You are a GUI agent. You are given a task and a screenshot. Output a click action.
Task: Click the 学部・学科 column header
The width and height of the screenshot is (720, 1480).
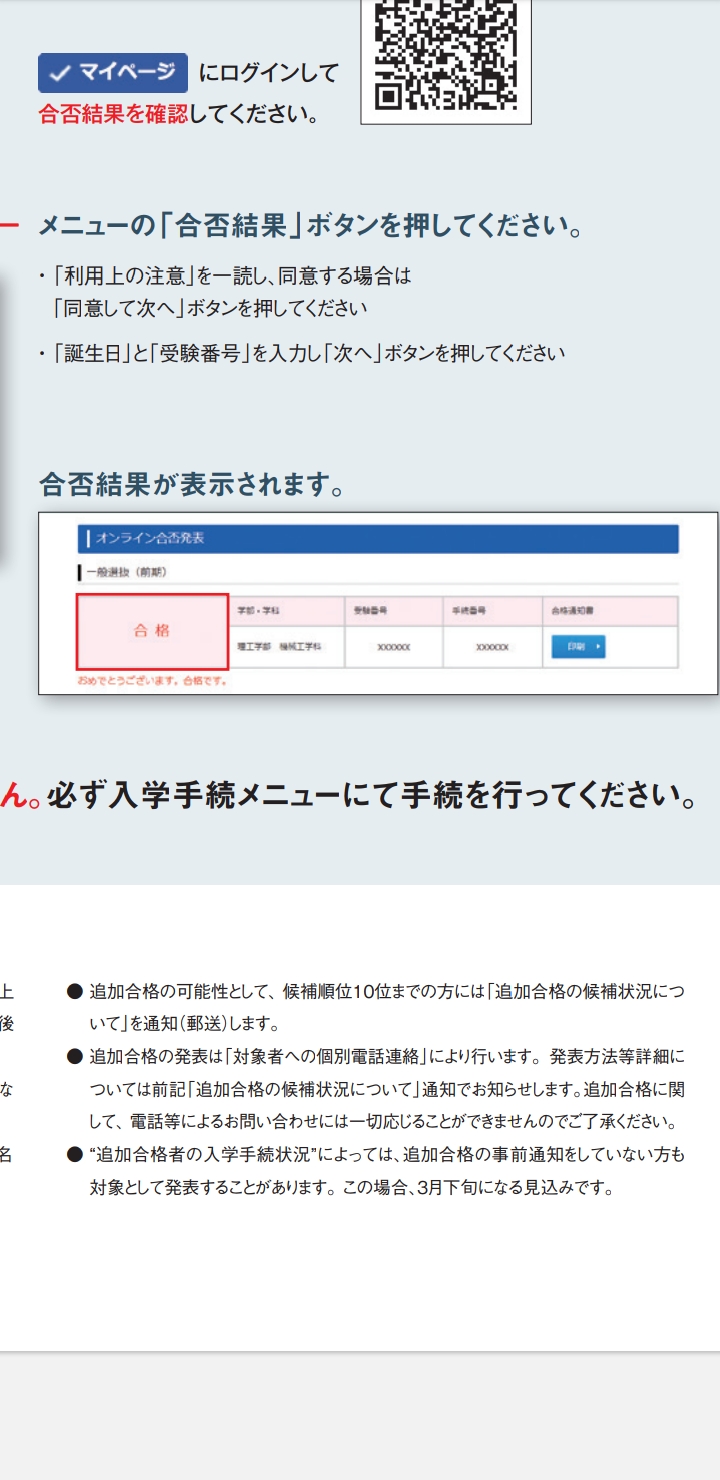258,610
